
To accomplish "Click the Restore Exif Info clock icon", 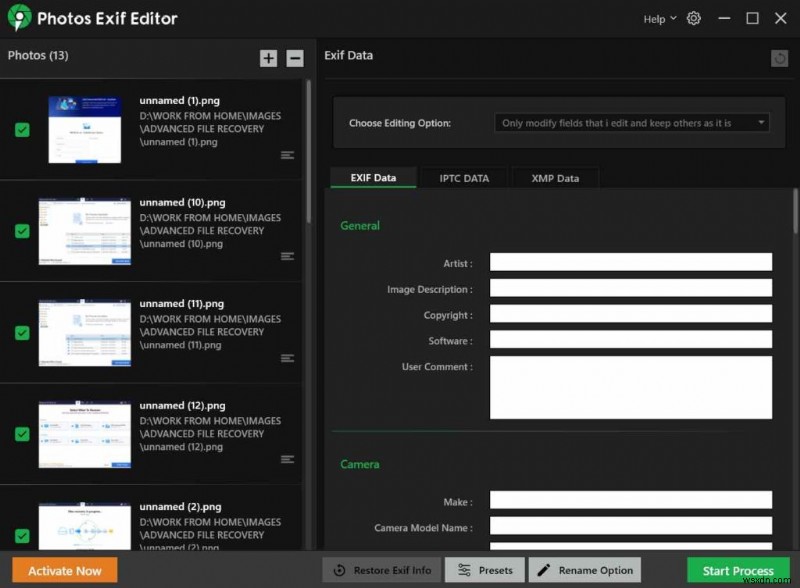I will point(340,570).
